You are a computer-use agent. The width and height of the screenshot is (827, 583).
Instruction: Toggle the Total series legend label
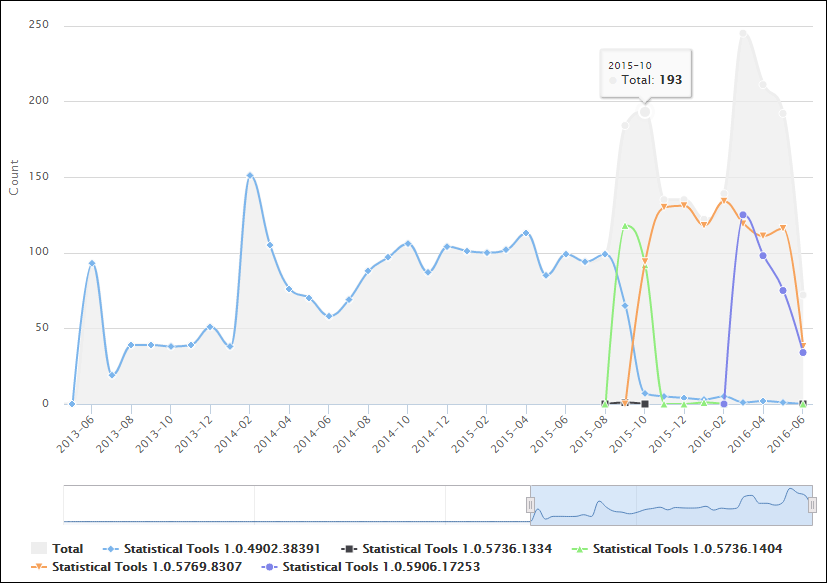(67, 549)
